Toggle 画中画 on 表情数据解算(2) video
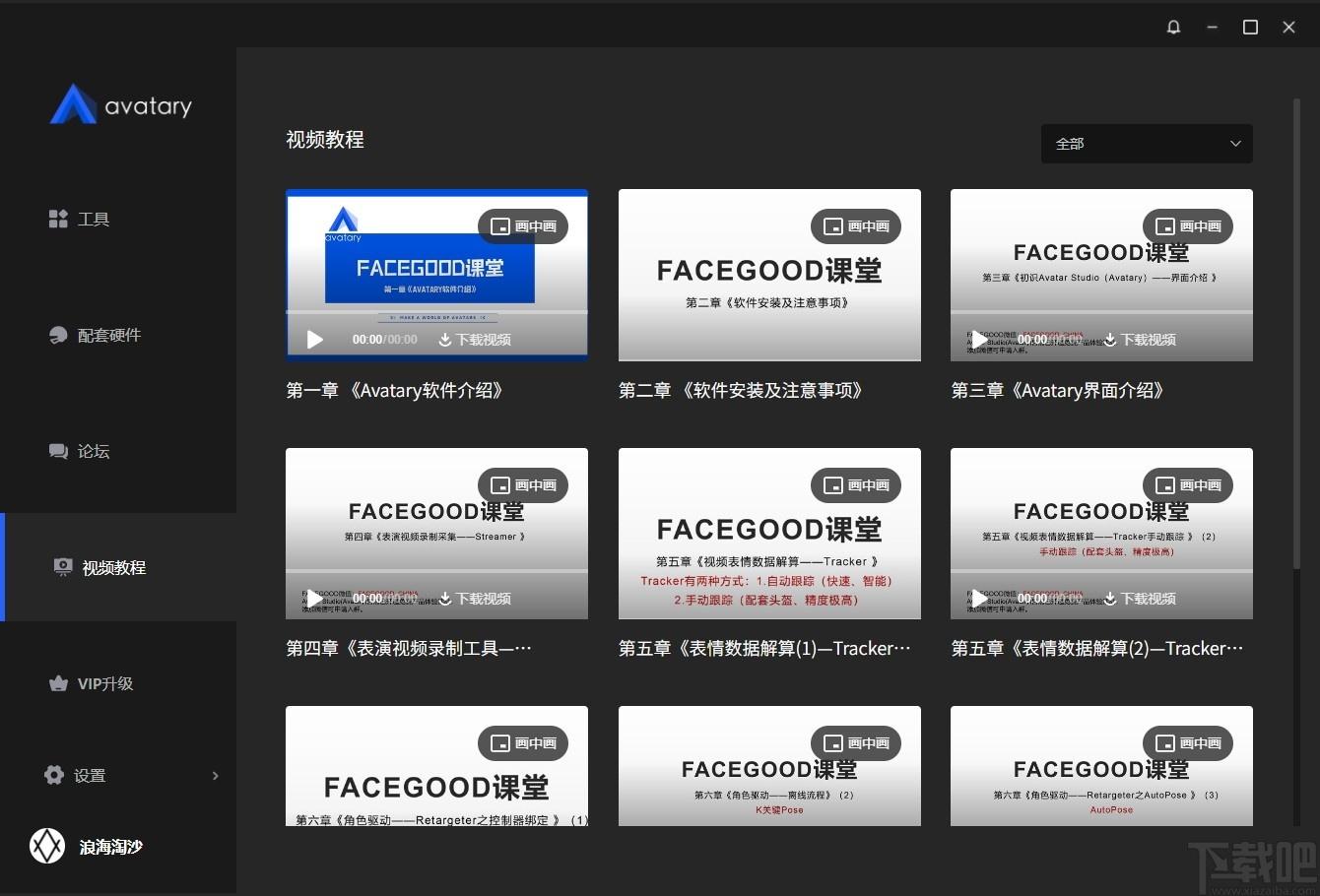Image resolution: width=1320 pixels, height=896 pixels. (1188, 485)
